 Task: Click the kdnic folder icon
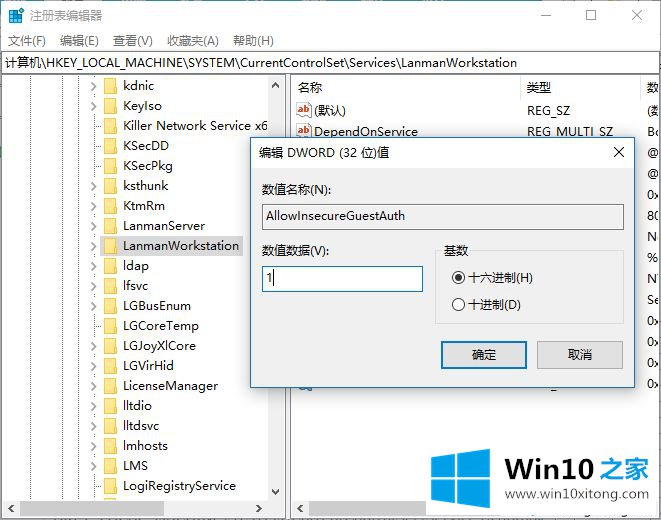(110, 86)
